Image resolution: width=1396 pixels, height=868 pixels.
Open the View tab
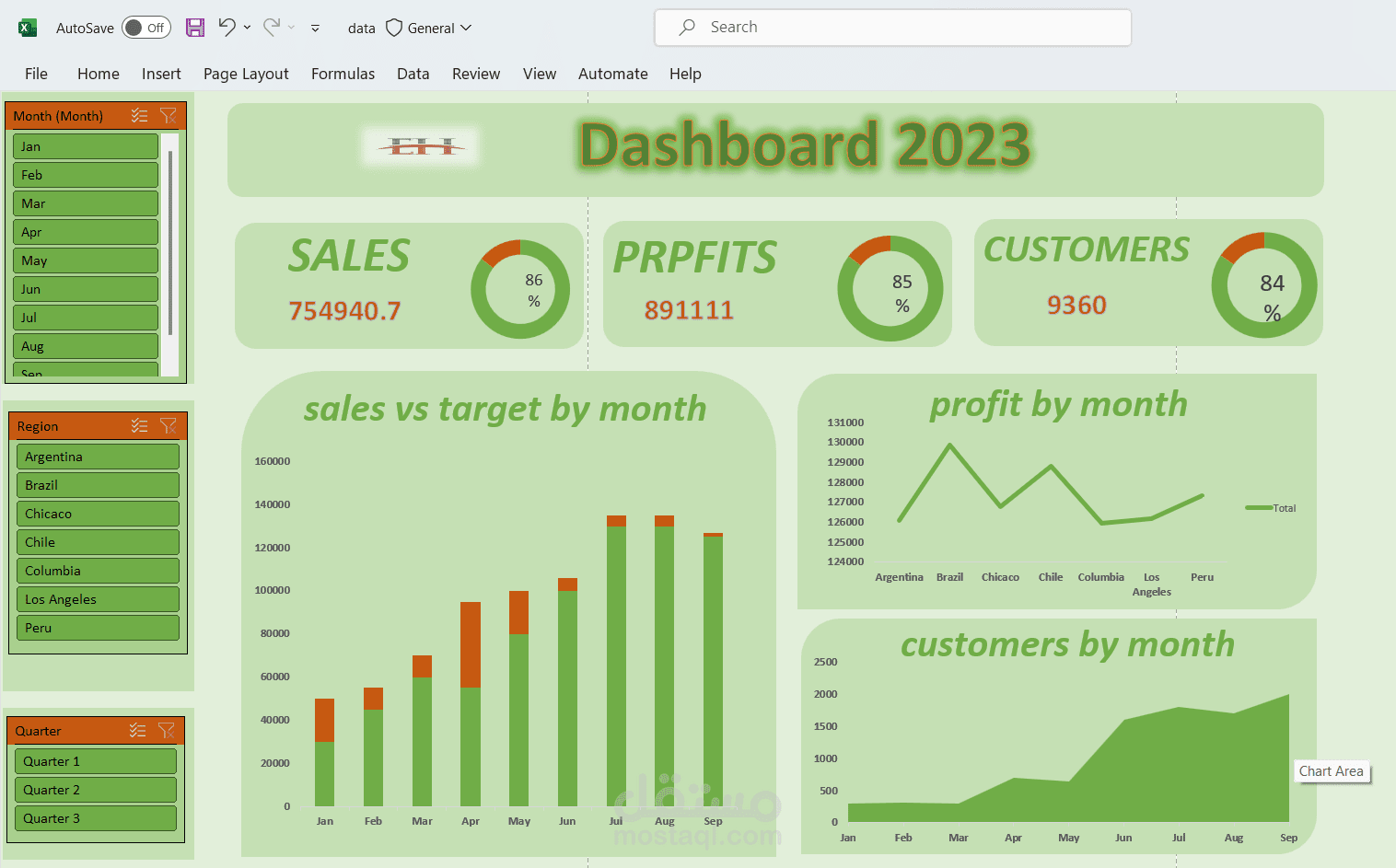coord(540,74)
